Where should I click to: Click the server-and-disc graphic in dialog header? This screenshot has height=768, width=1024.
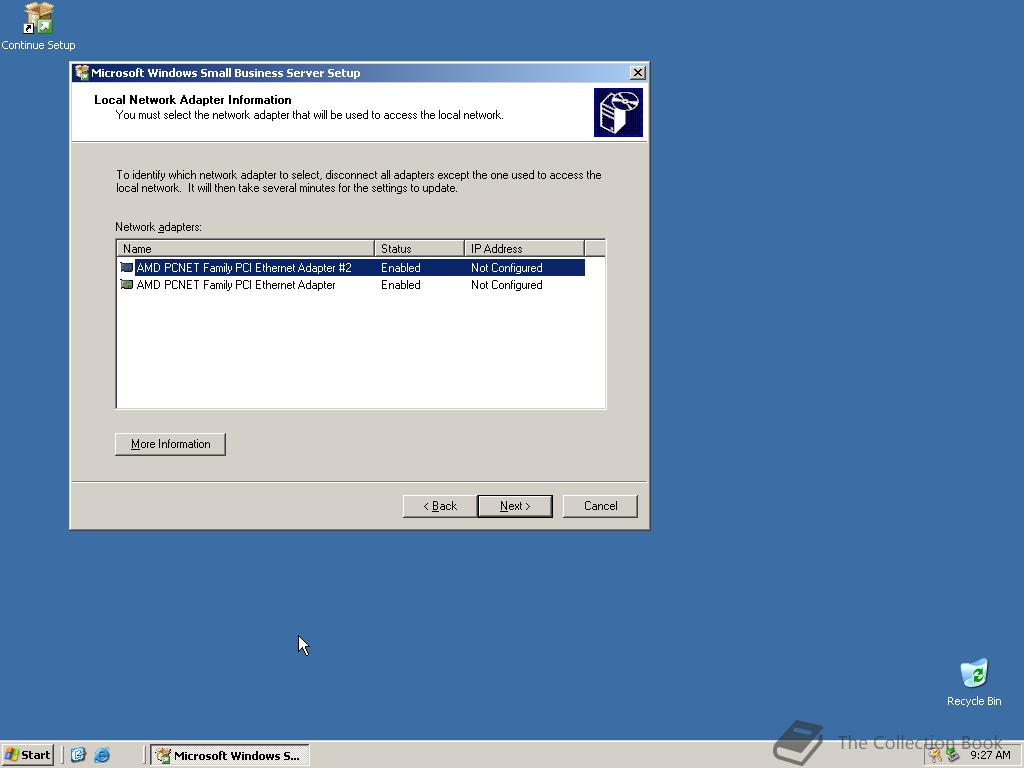click(x=618, y=112)
